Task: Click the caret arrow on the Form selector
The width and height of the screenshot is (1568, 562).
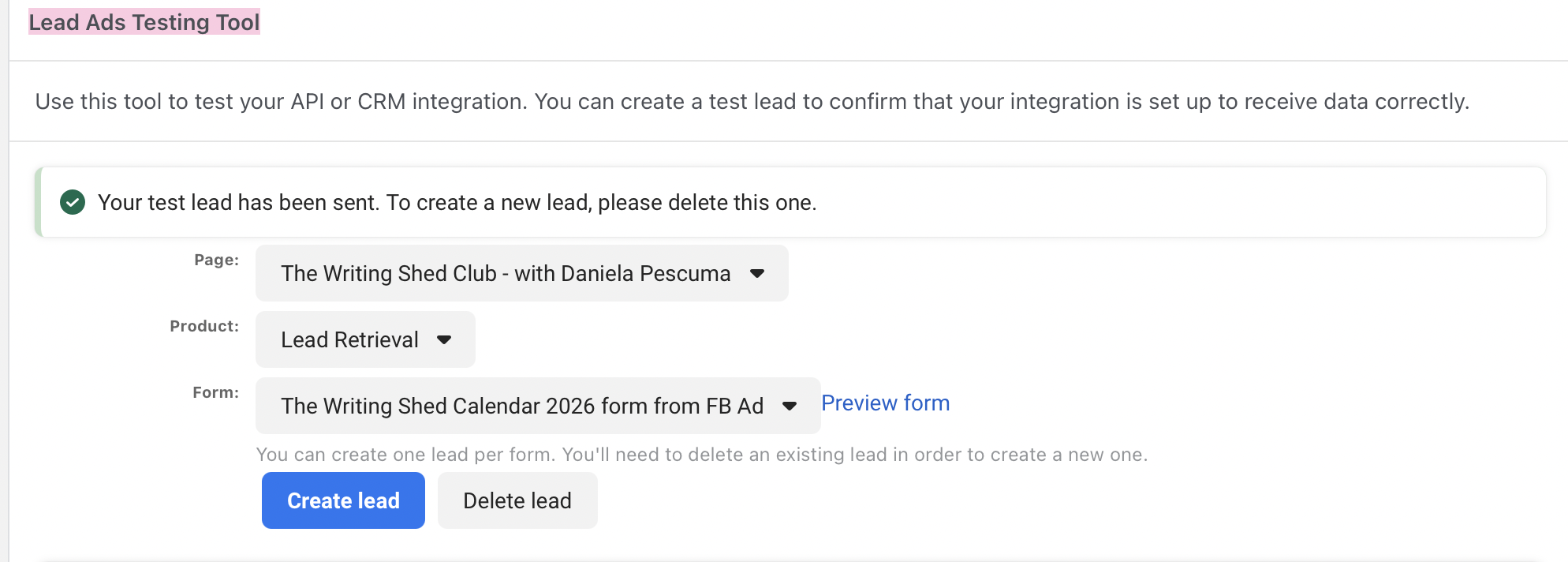Action: 790,406
